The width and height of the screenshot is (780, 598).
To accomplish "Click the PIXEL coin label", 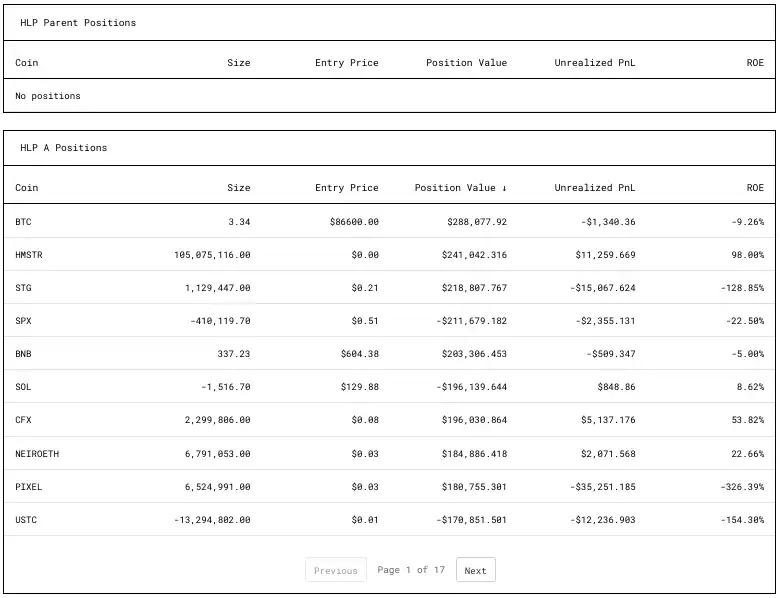I will 29,487.
